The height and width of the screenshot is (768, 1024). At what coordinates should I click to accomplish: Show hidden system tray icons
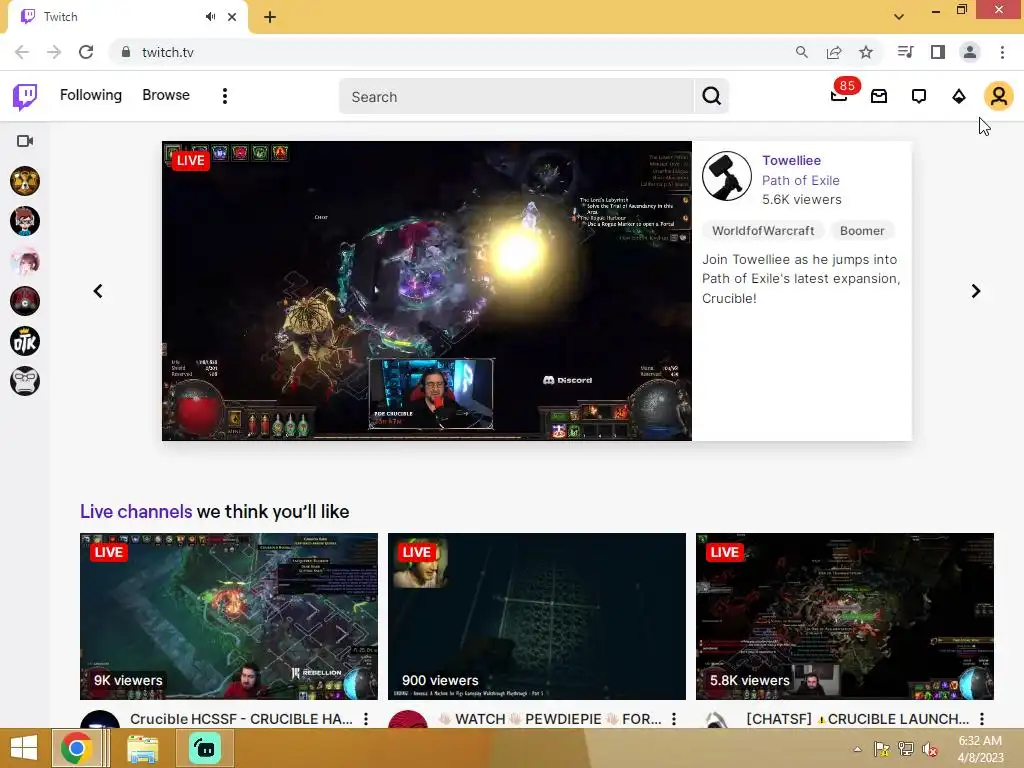tap(857, 749)
